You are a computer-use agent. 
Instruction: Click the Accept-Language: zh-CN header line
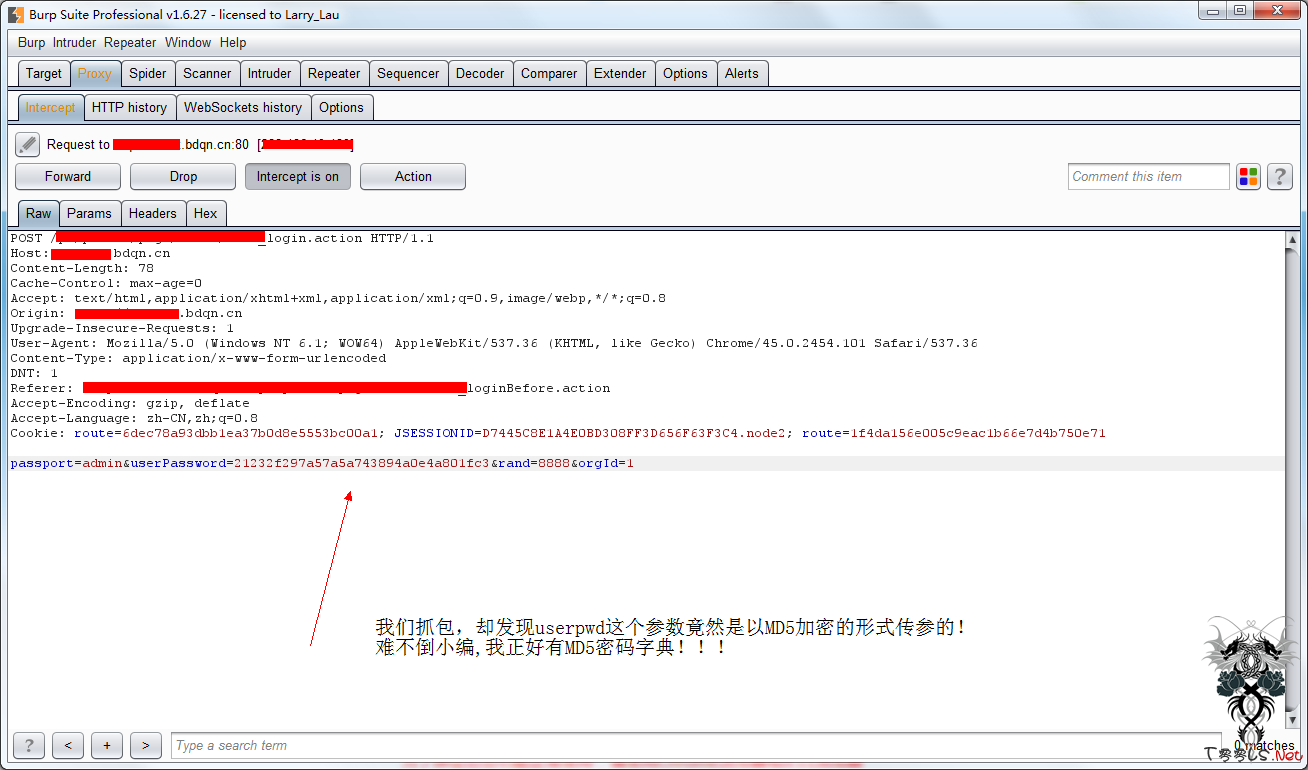pos(134,418)
